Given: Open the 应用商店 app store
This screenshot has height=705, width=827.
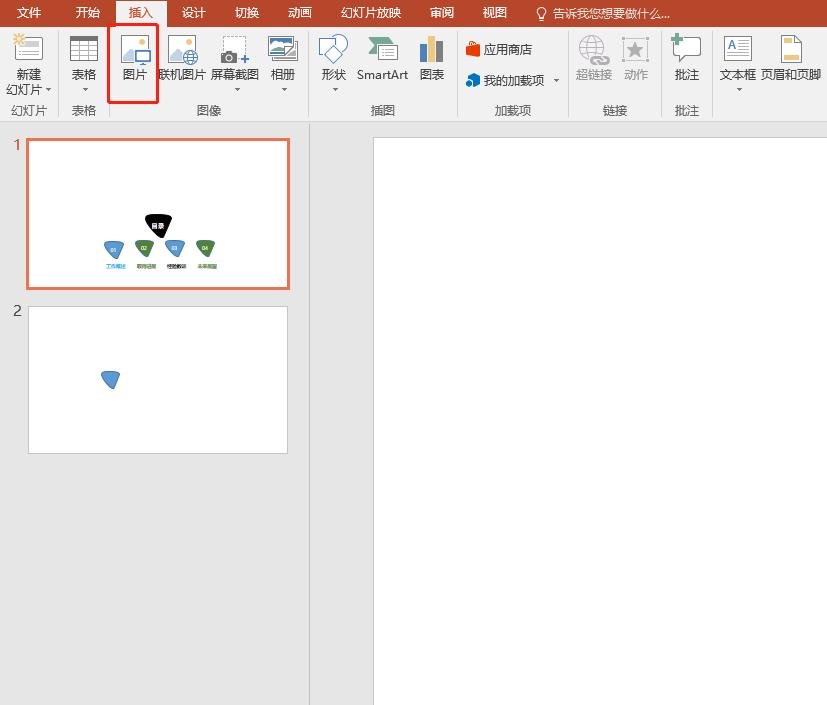Looking at the screenshot, I should pyautogui.click(x=500, y=48).
